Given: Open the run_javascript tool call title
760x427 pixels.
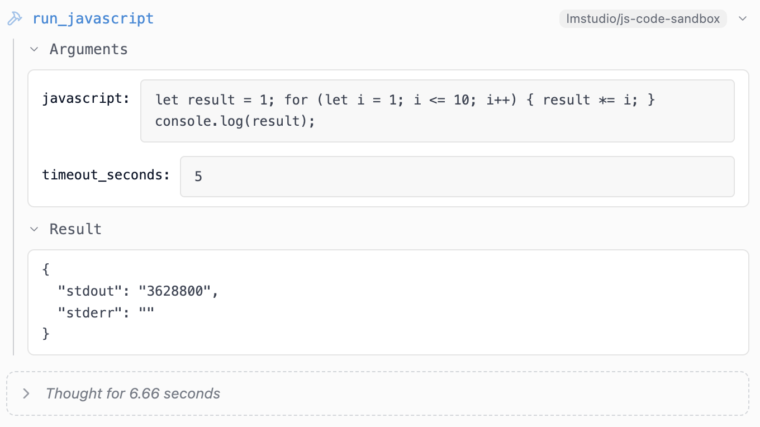Looking at the screenshot, I should (93, 18).
